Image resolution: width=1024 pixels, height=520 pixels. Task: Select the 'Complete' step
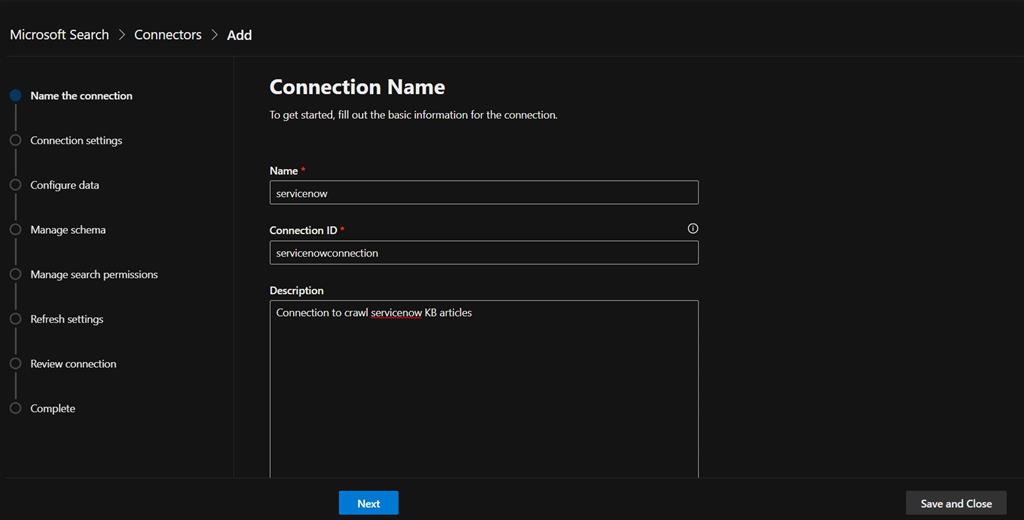click(x=52, y=408)
